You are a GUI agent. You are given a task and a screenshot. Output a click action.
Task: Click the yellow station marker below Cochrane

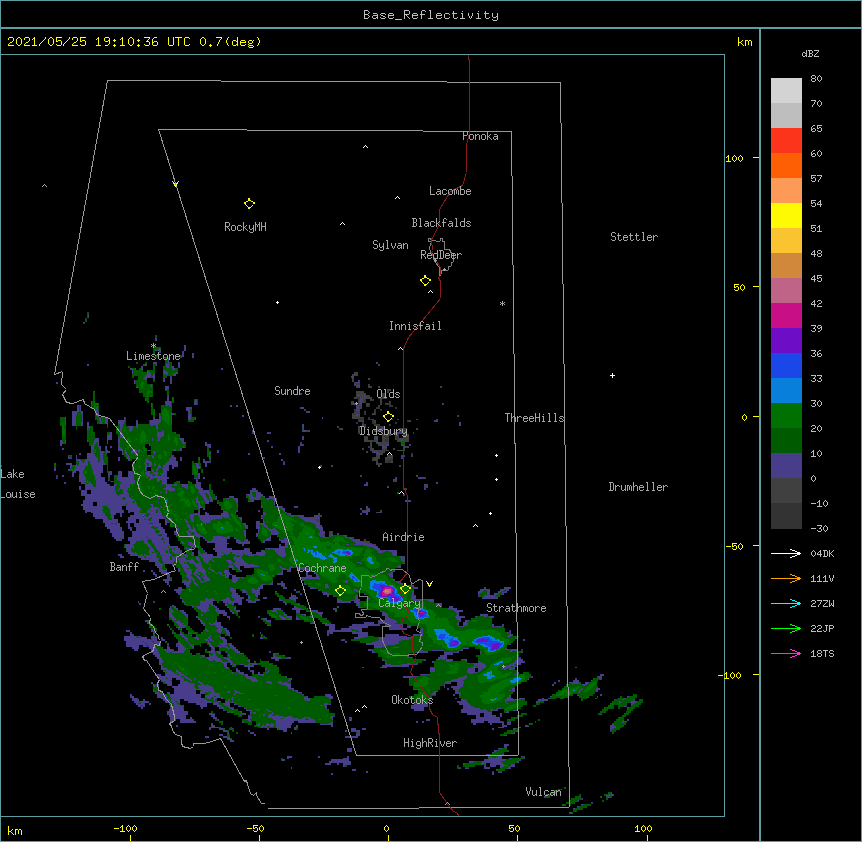pyautogui.click(x=340, y=591)
